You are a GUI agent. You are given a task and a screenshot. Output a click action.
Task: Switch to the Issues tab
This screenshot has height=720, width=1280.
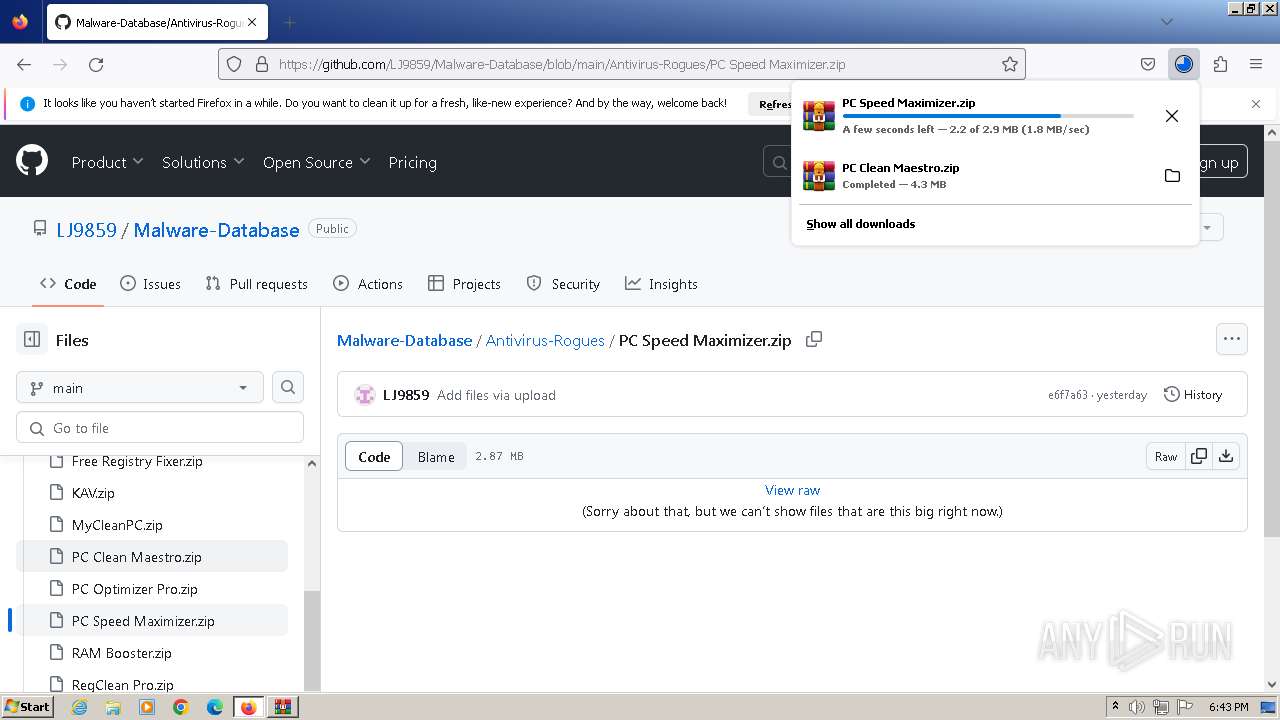point(150,284)
